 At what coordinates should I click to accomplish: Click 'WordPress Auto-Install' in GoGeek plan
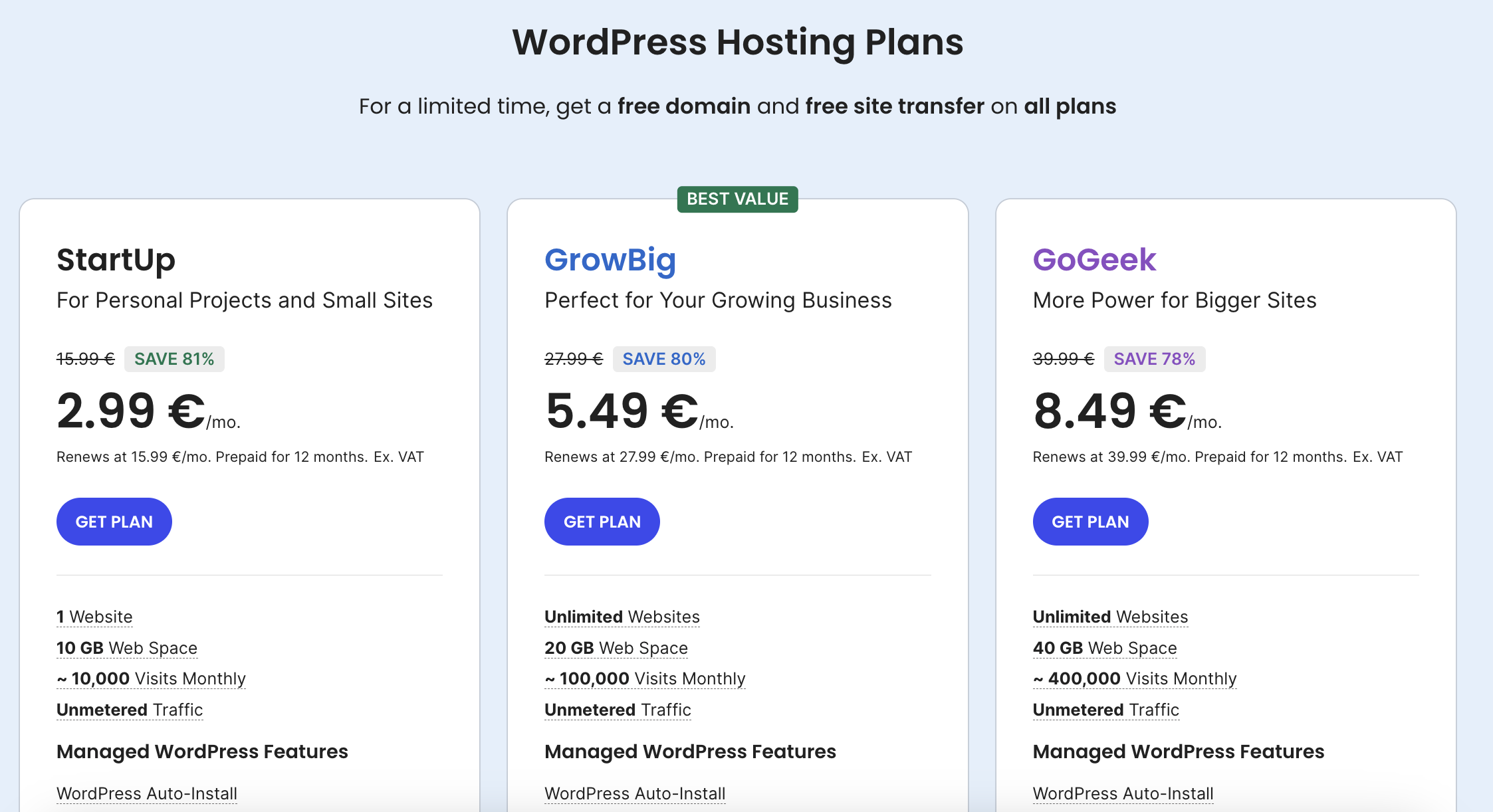tap(1123, 793)
